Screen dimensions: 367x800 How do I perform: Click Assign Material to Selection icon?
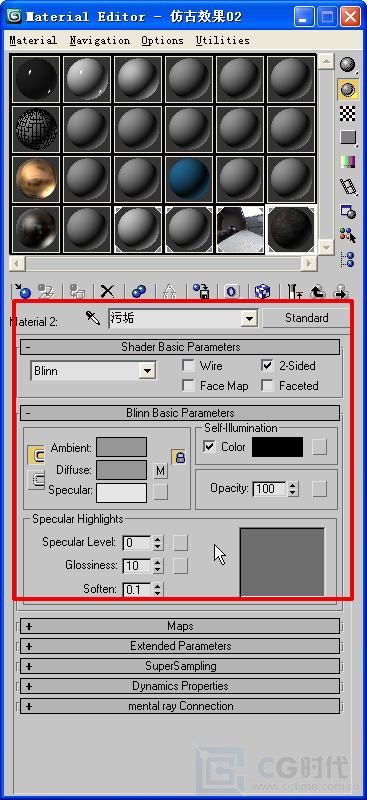pyautogui.click(x=77, y=291)
